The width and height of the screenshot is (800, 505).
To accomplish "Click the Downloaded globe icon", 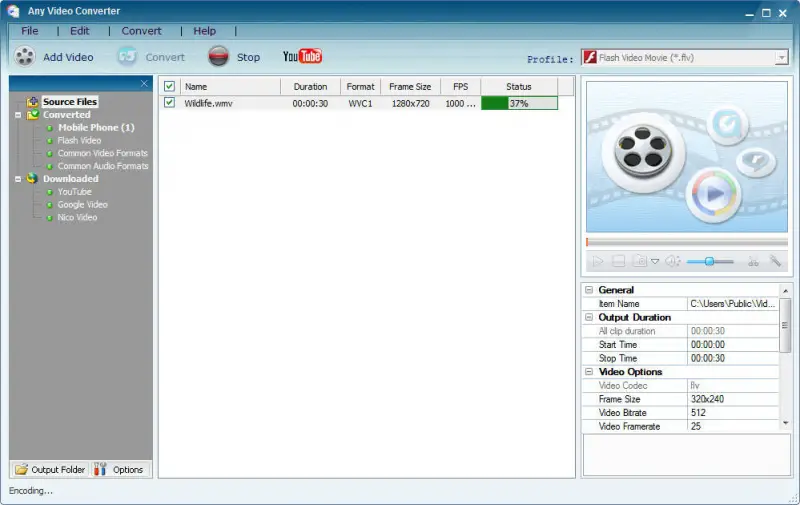I will click(x=32, y=178).
